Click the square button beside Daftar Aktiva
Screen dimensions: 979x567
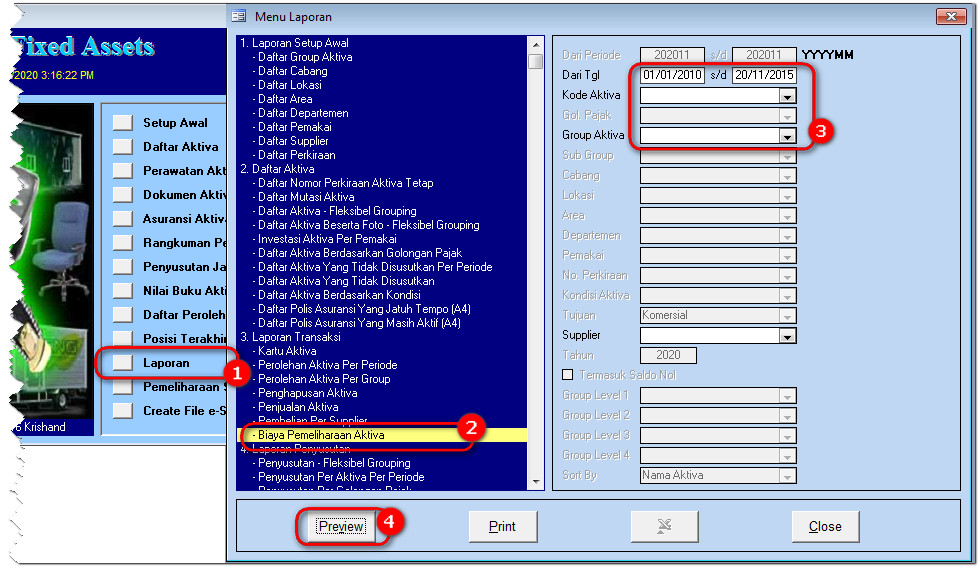point(122,147)
